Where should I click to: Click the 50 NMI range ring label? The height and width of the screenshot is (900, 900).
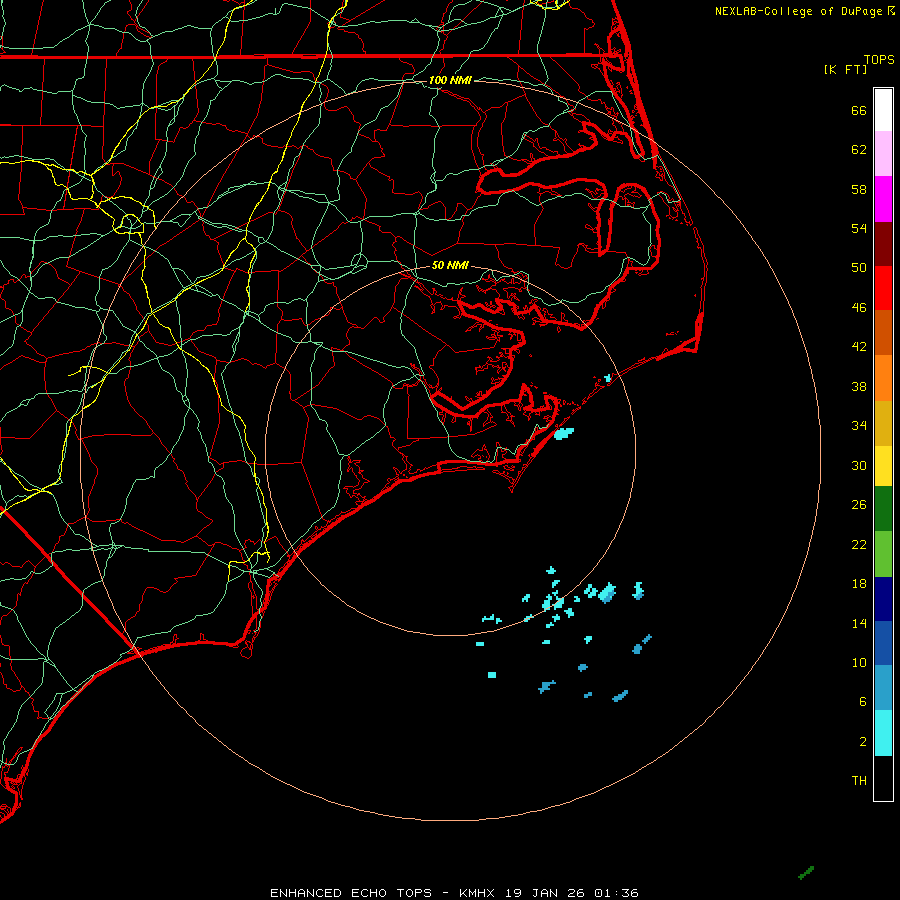(x=450, y=265)
